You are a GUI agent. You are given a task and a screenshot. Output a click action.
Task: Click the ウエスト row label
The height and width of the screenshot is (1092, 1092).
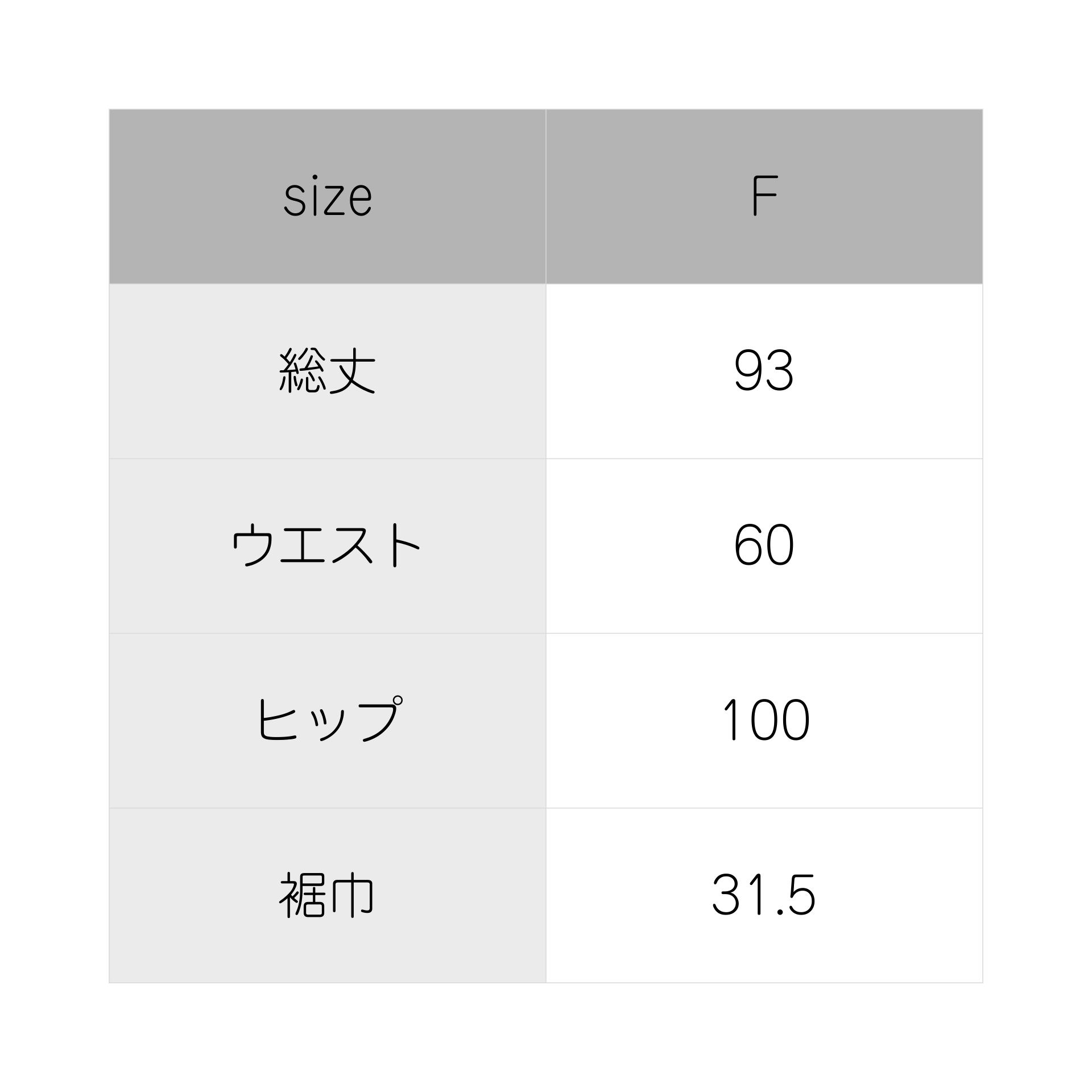(326, 545)
